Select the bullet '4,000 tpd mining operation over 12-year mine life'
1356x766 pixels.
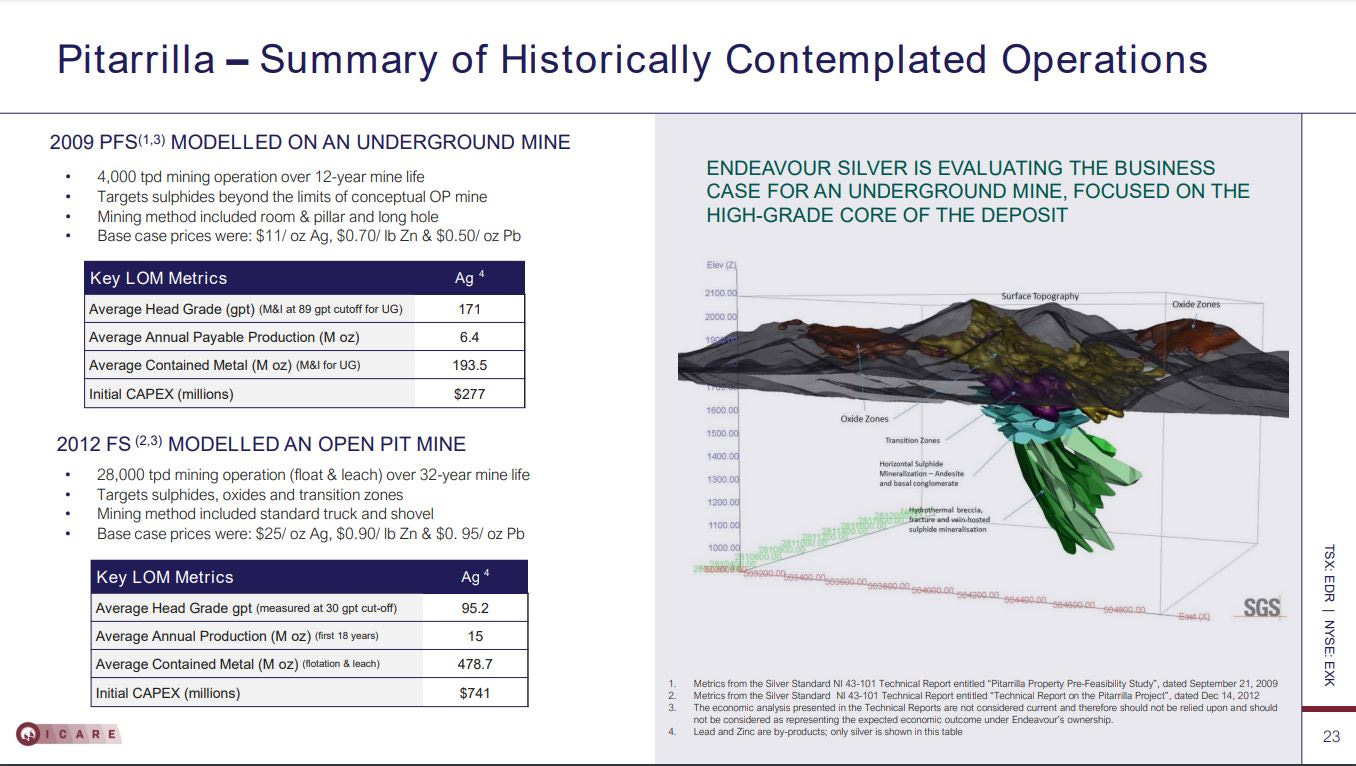pyautogui.click(x=261, y=177)
